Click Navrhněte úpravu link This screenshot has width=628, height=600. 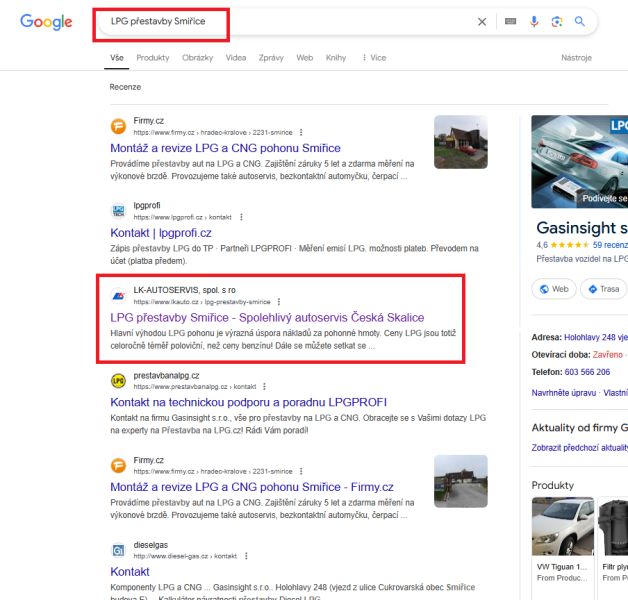pyautogui.click(x=564, y=393)
